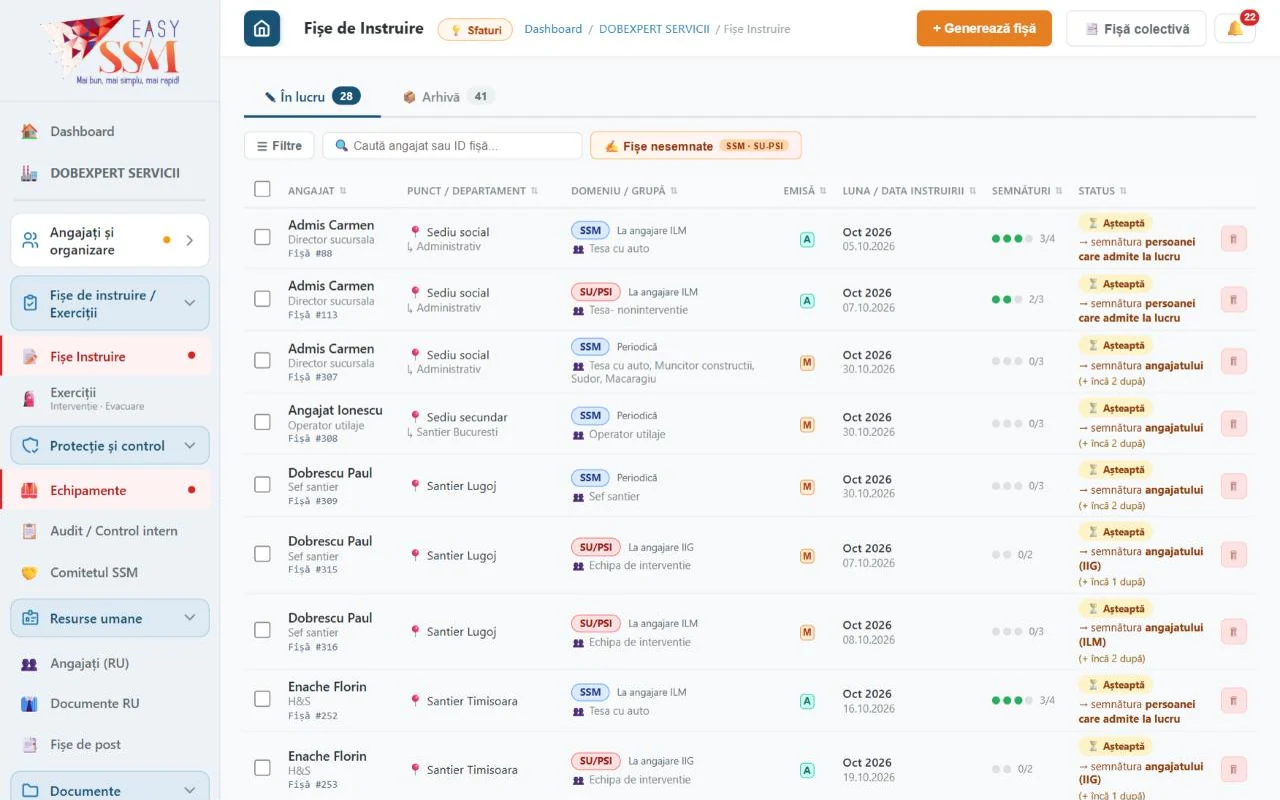Click the Generează fișă button
Screen dimensions: 1280x800
pyautogui.click(x=984, y=28)
